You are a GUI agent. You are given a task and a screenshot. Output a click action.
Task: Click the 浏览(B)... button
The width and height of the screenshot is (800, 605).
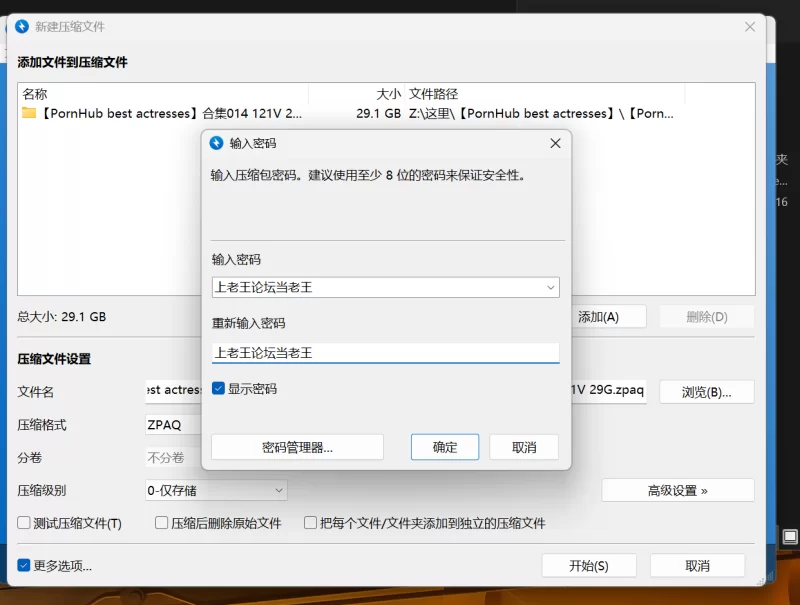(707, 392)
